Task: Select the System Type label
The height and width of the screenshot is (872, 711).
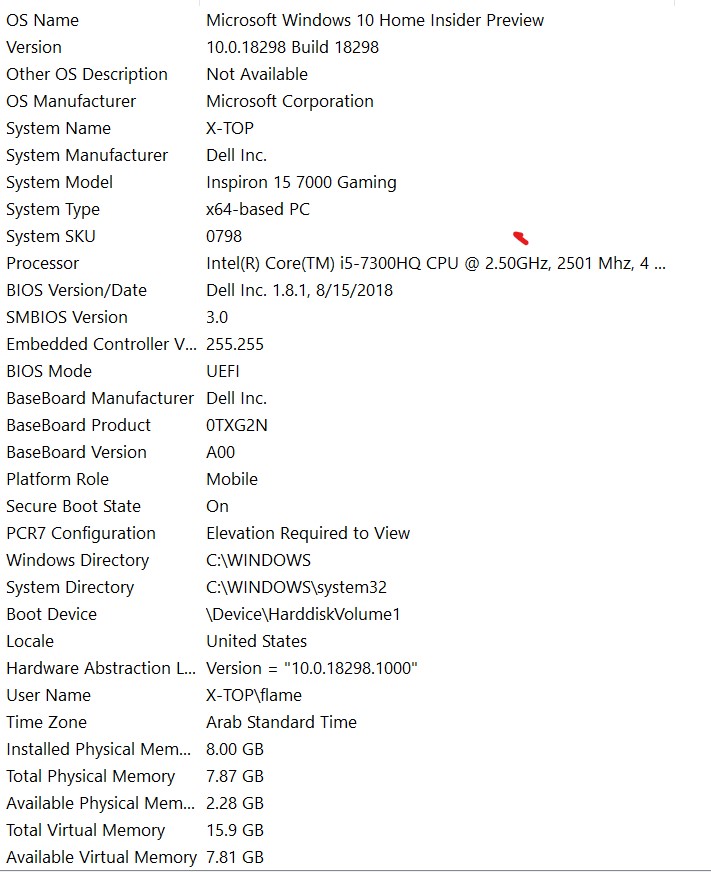Action: click(x=53, y=210)
